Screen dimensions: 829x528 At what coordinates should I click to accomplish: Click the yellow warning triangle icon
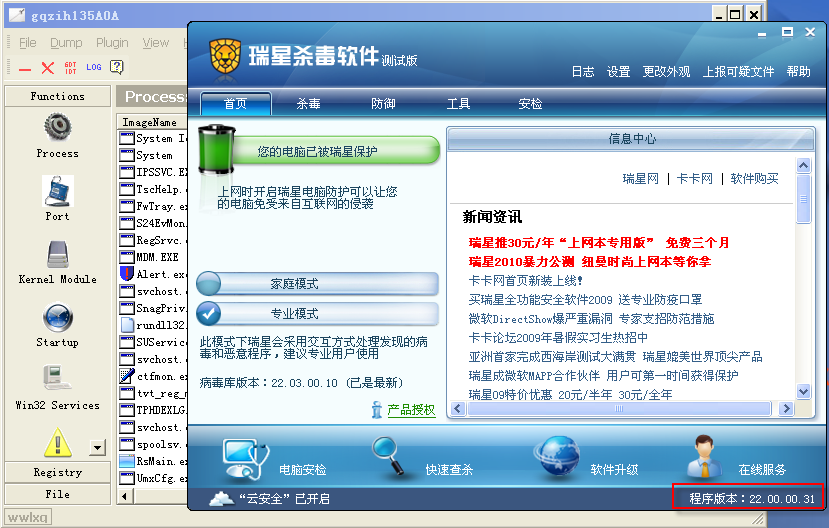point(58,442)
